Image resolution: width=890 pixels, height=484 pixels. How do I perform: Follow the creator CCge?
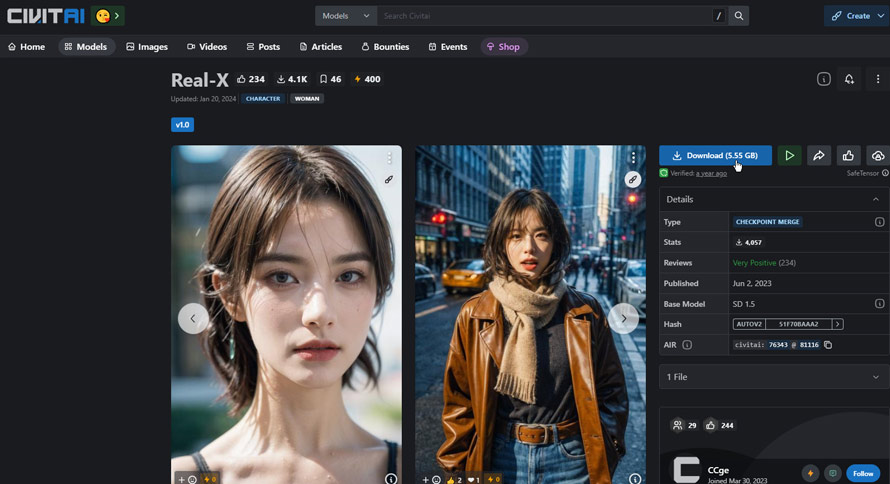tap(863, 473)
